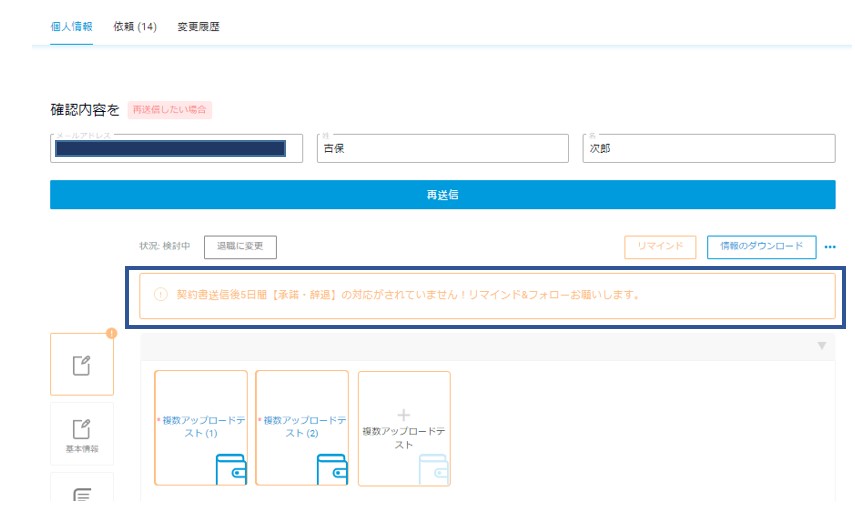Click the orange notification badge on sidebar icon
Screen dimensions: 855x531
pos(111,333)
